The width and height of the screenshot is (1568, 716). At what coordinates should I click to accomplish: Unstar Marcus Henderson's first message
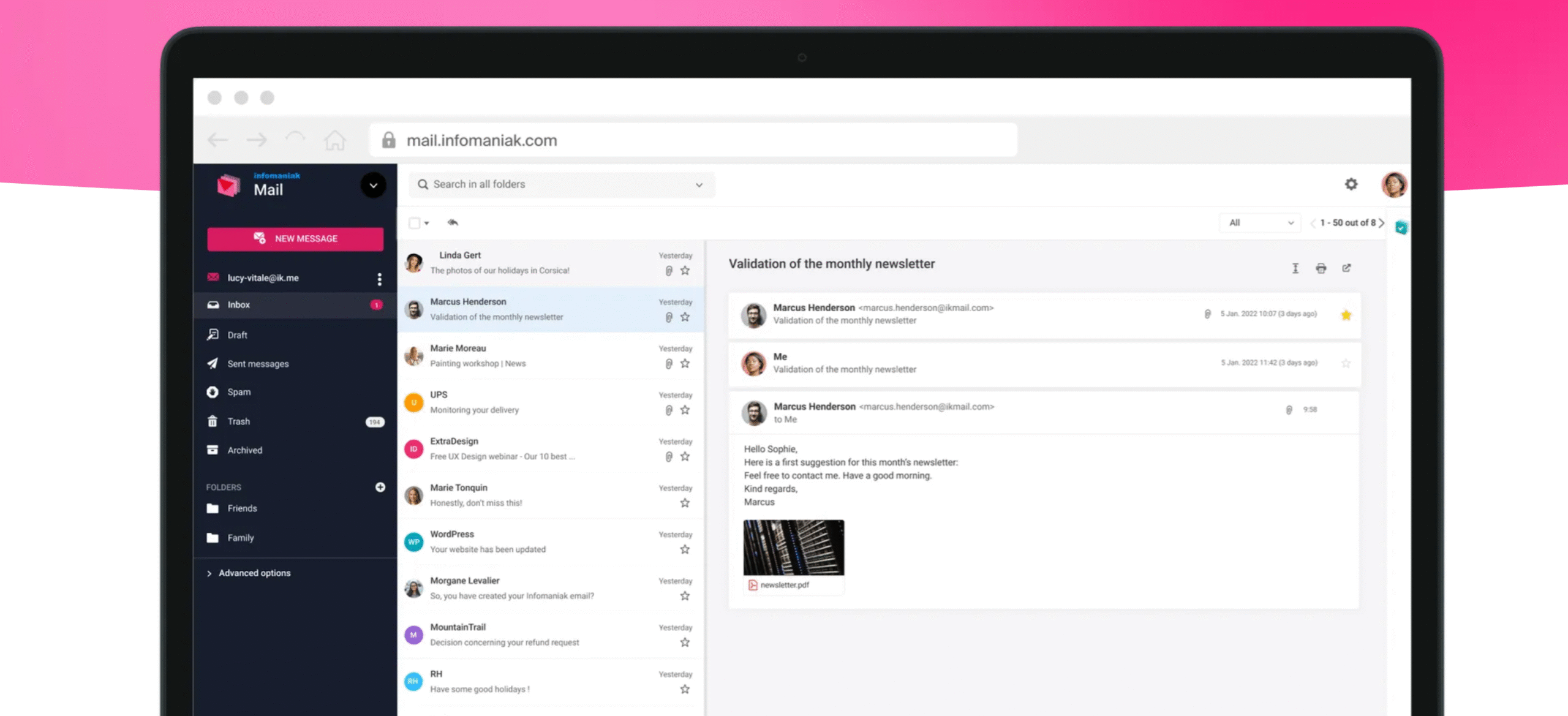tap(1346, 315)
